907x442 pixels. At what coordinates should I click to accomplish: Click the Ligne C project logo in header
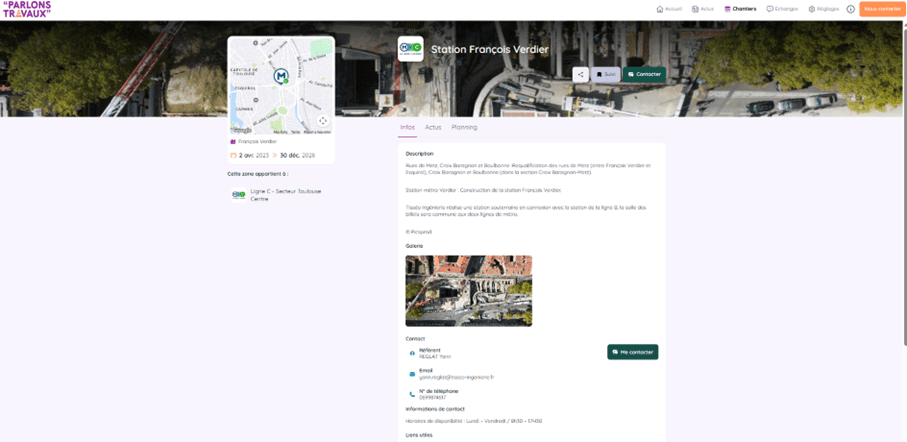[x=410, y=49]
